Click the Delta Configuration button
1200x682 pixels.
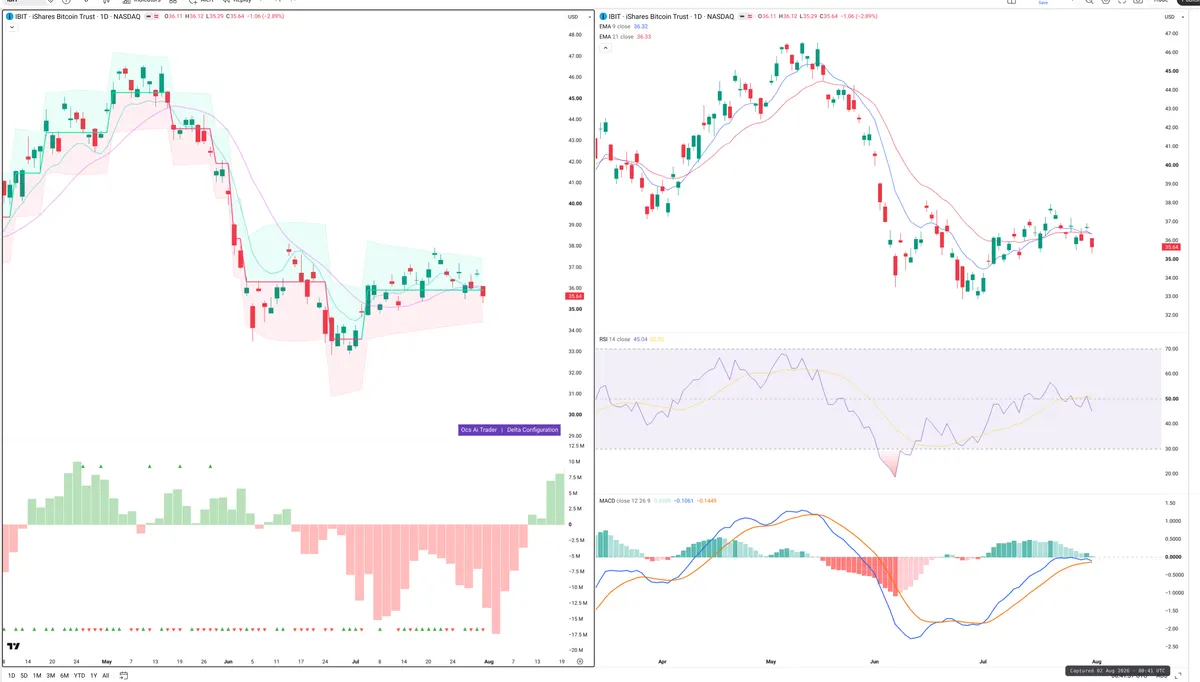click(532, 430)
